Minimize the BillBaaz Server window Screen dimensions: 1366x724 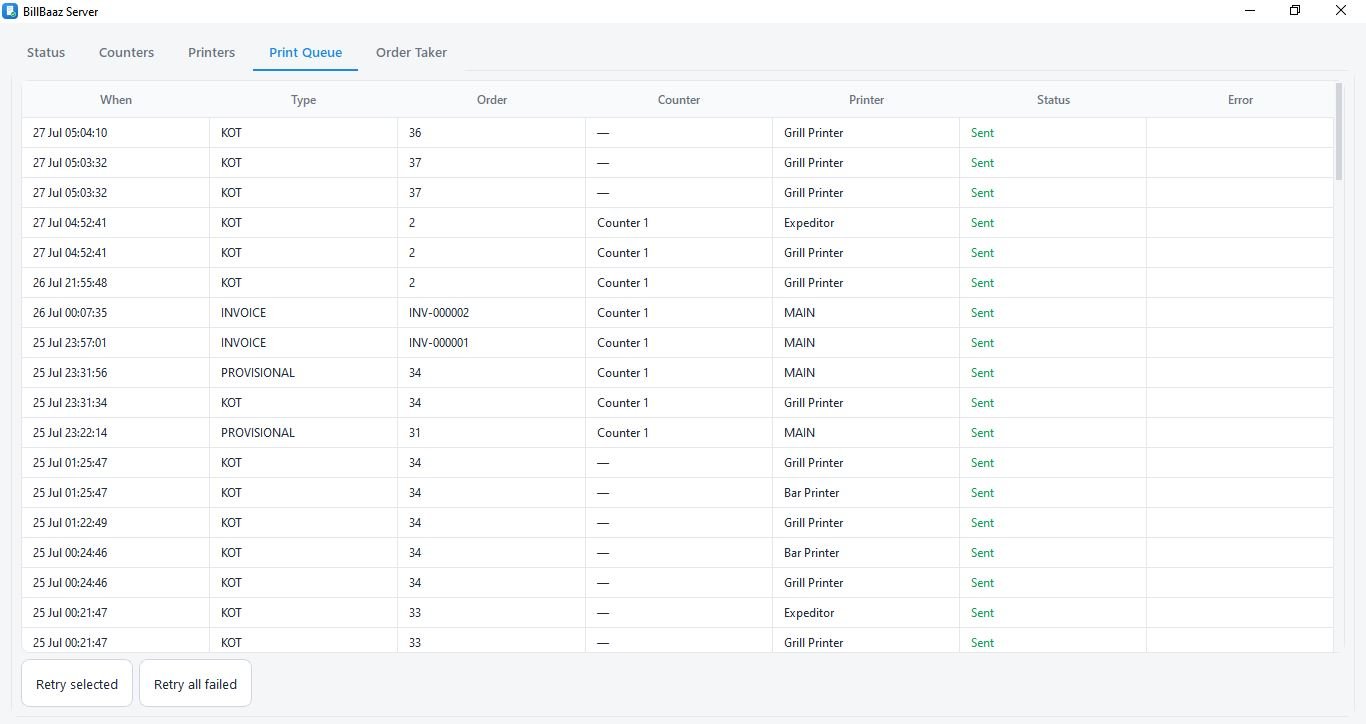pyautogui.click(x=1250, y=11)
